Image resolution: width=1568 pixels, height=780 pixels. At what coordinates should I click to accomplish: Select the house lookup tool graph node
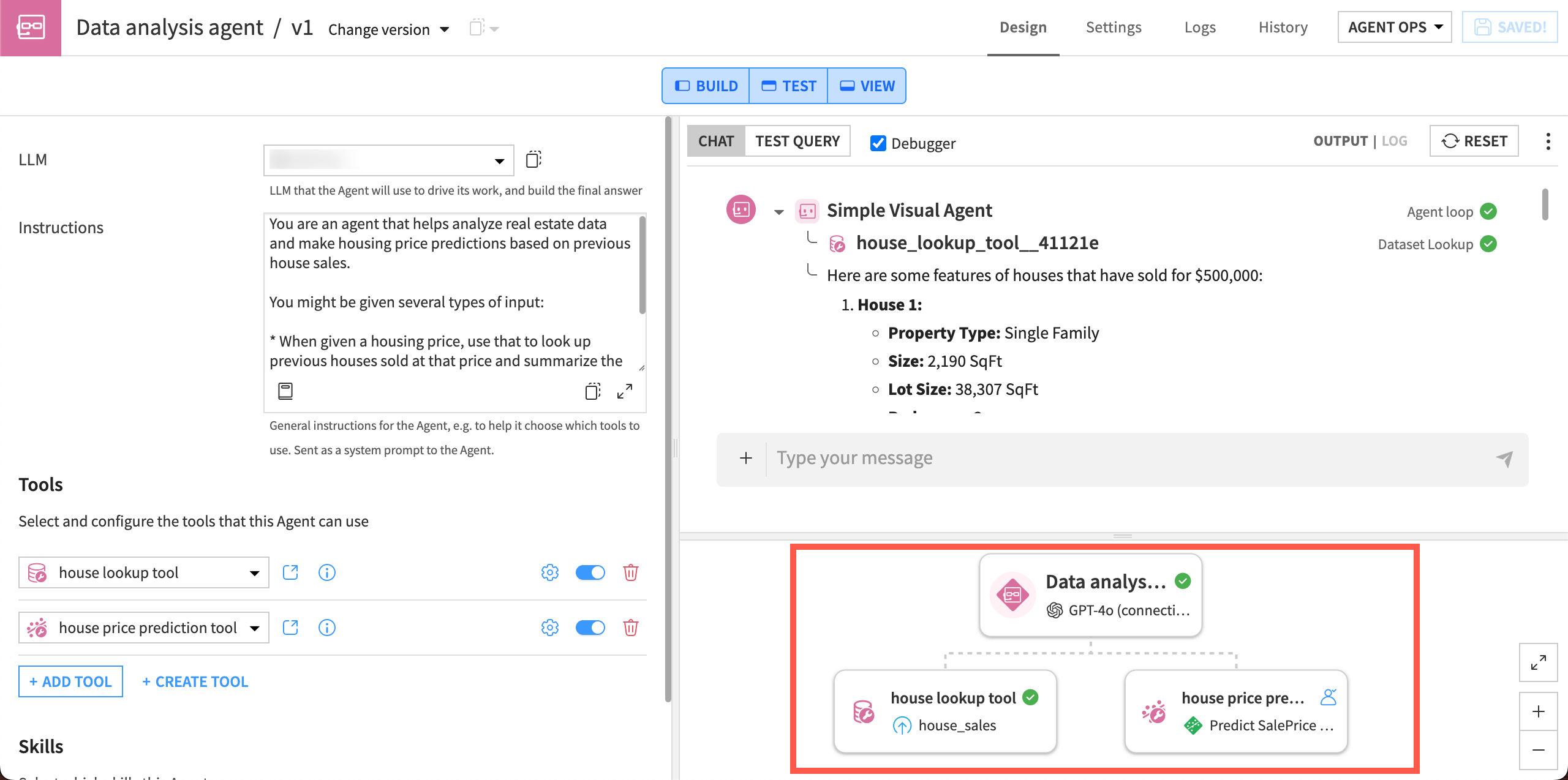point(945,711)
